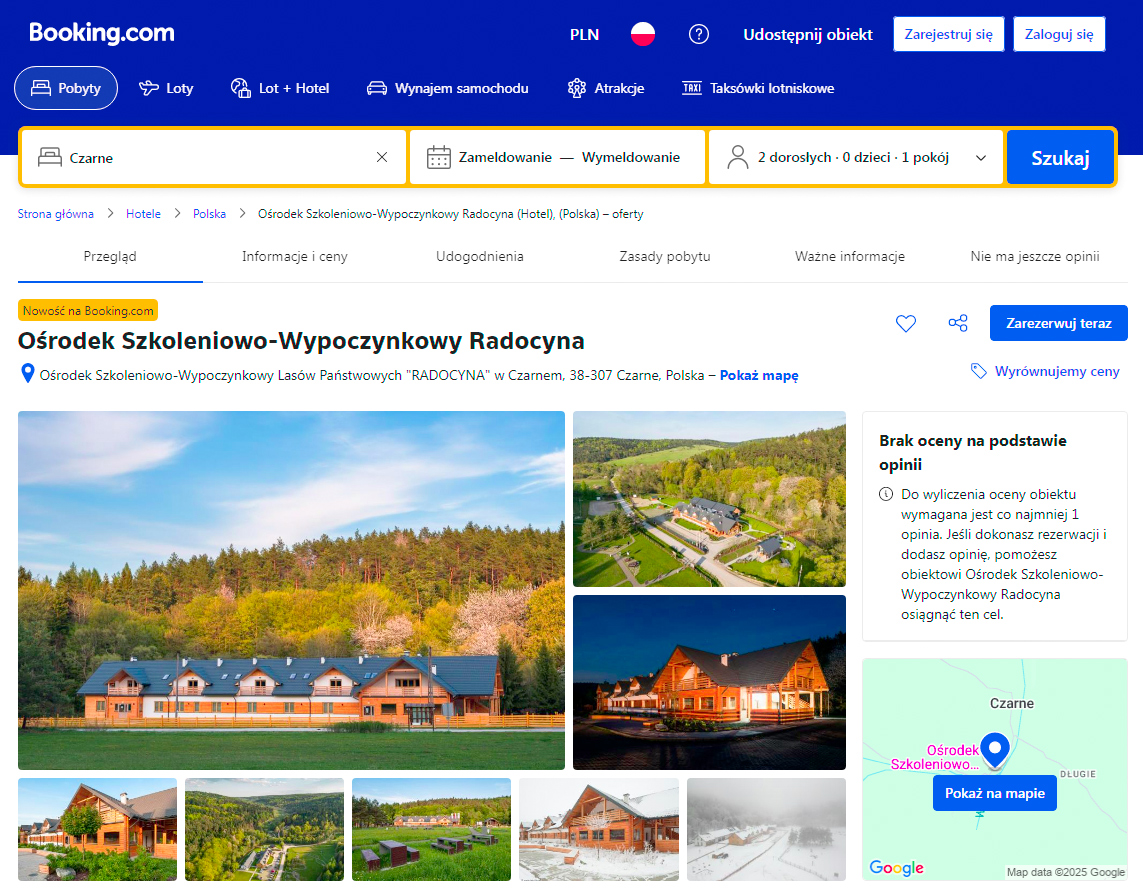The width and height of the screenshot is (1143, 893).
Task: Open the Polish flag language selector
Action: click(x=642, y=34)
